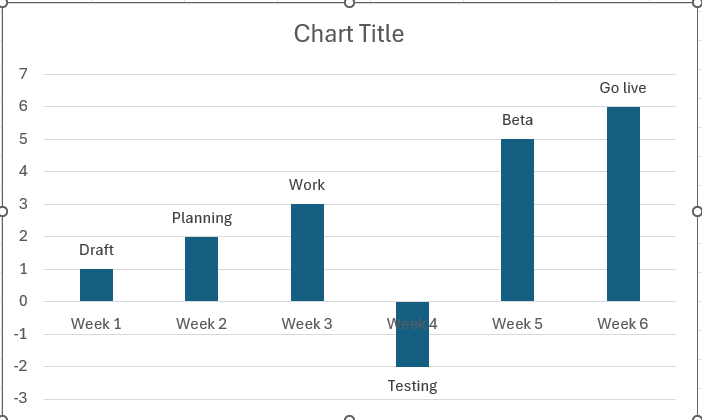702x420 pixels.
Task: Click the vertical axis value 7
Action: [x=22, y=74]
